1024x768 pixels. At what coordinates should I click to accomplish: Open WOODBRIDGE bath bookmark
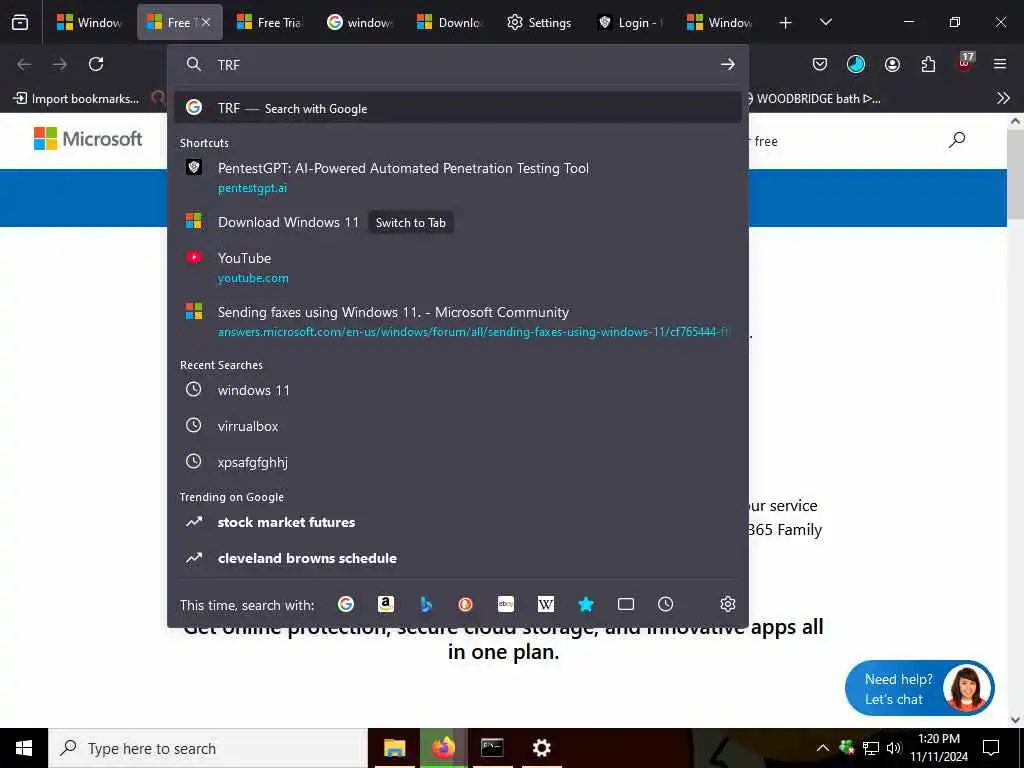(x=814, y=99)
